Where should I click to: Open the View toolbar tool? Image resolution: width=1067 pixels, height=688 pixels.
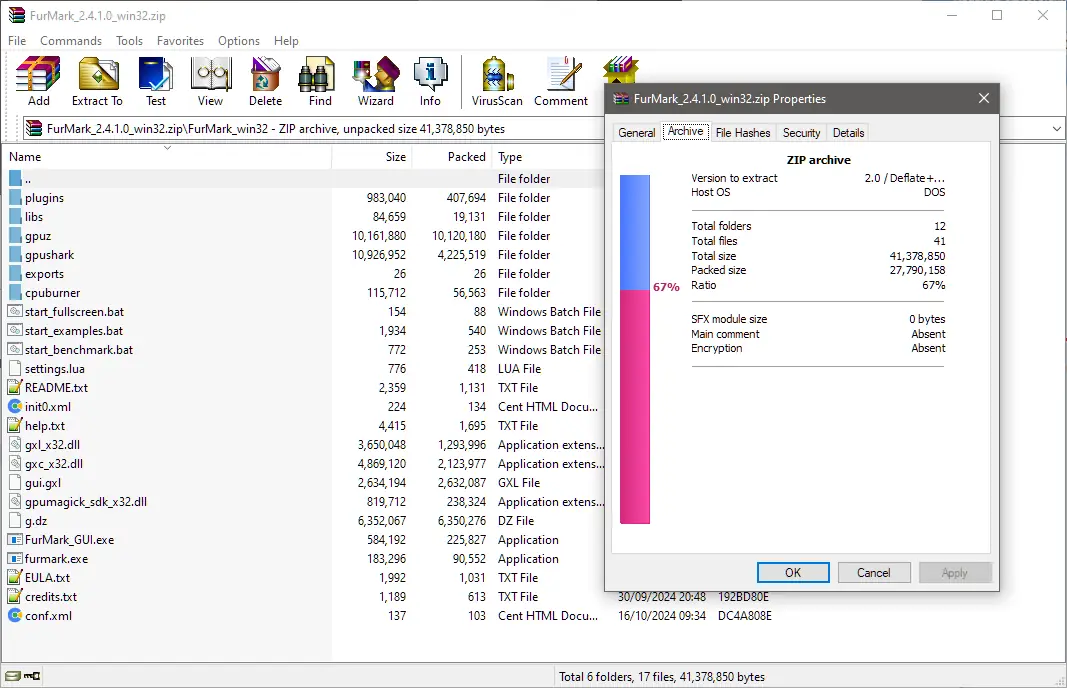[x=210, y=82]
